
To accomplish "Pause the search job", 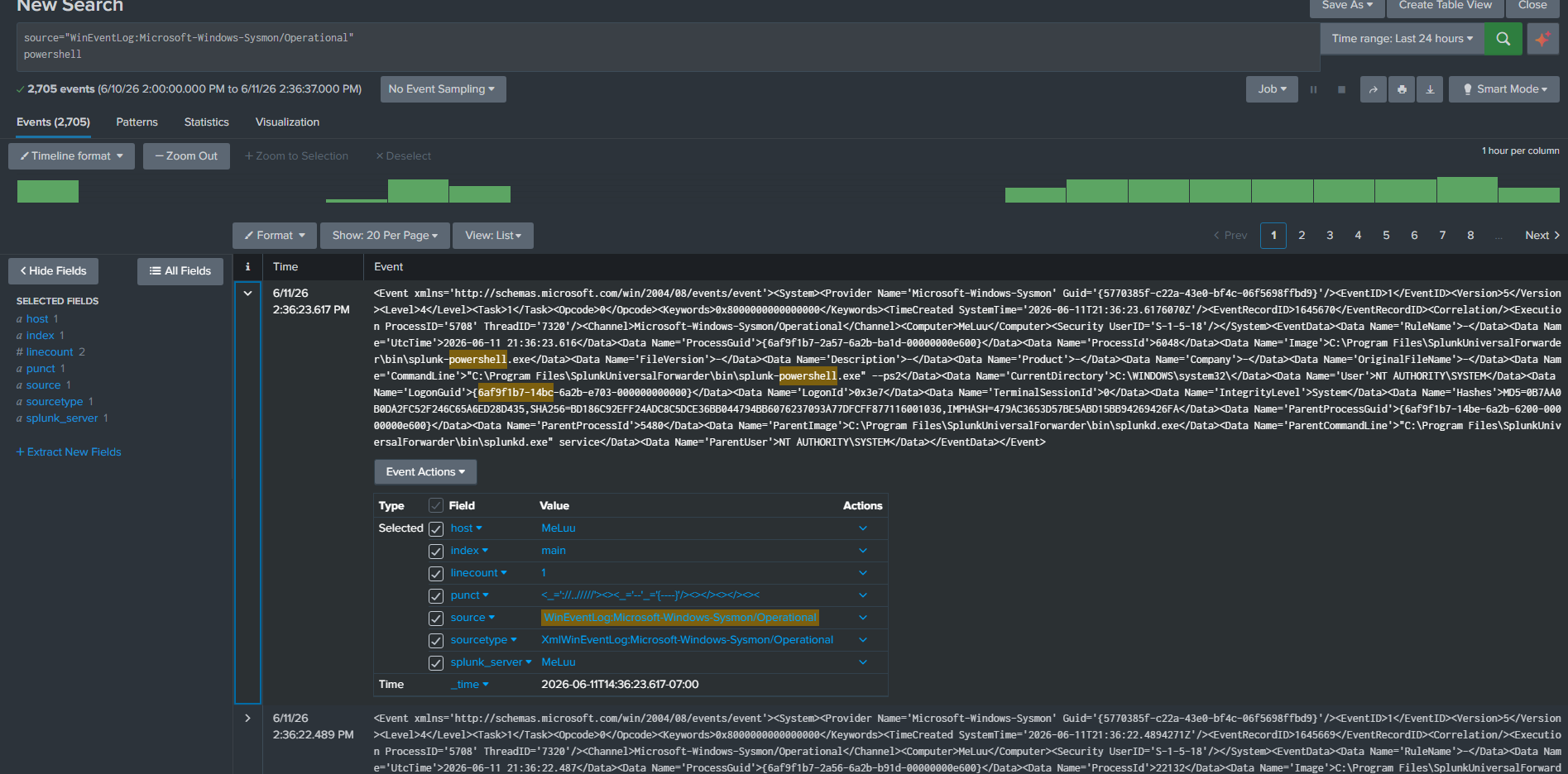I will (x=1313, y=89).
